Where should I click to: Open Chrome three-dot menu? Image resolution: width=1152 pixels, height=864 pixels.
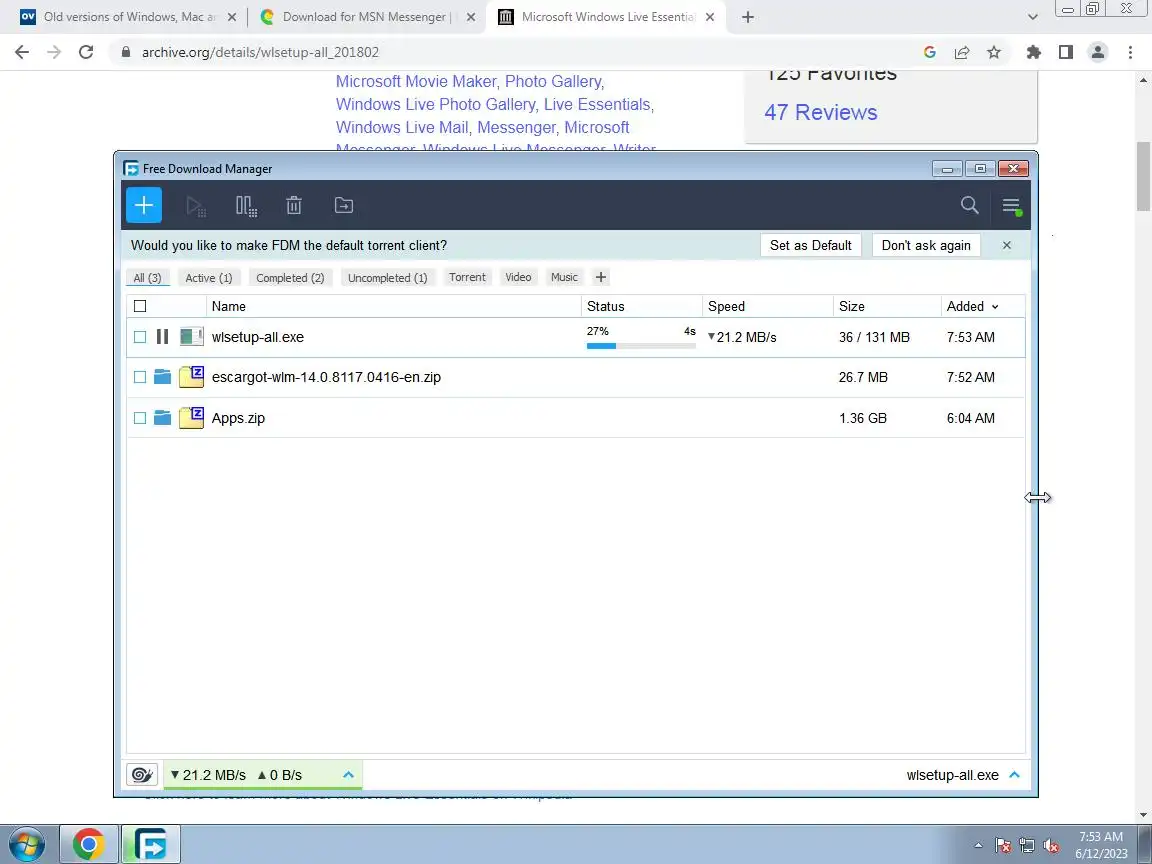coord(1130,52)
